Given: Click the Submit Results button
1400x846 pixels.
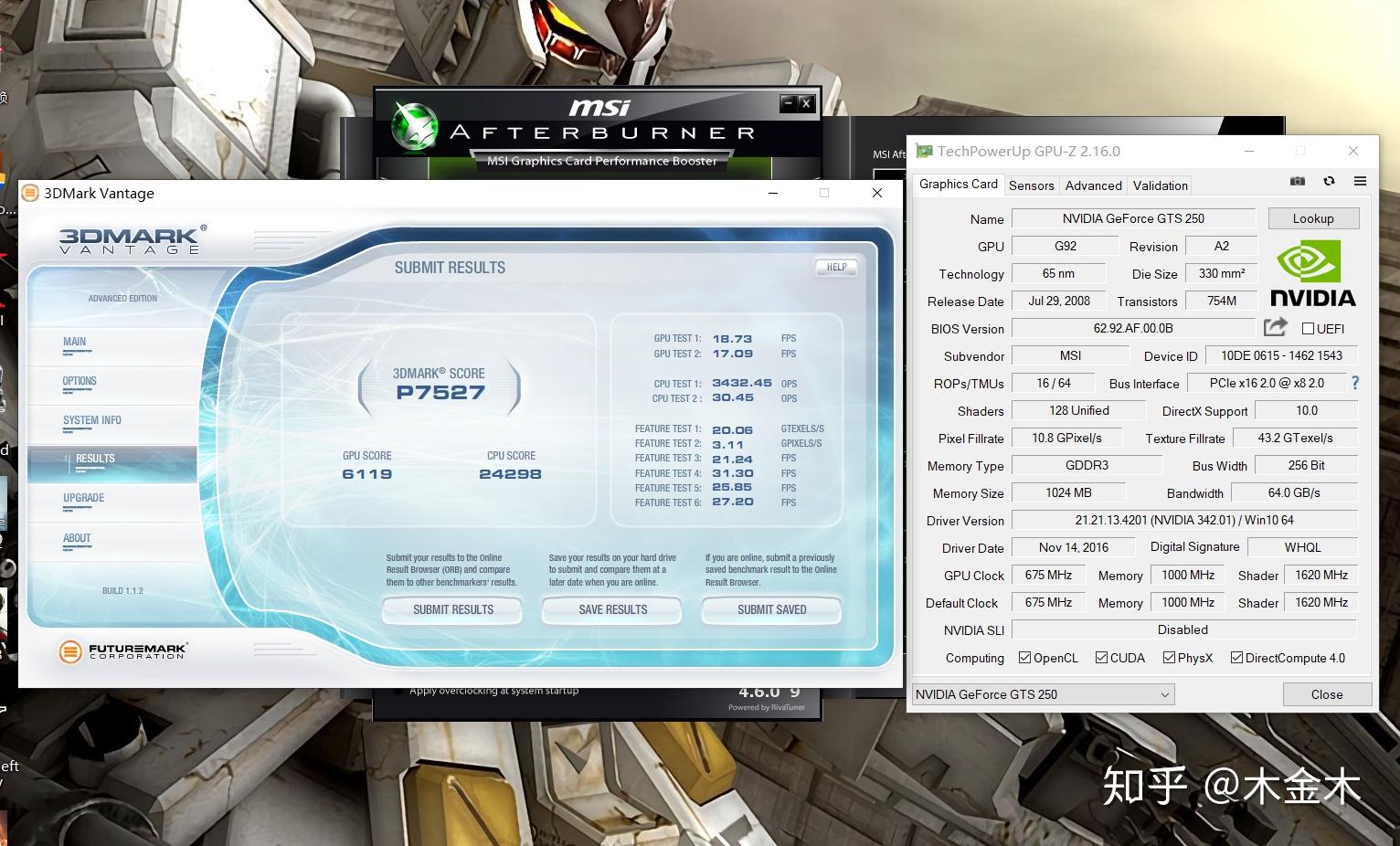Looking at the screenshot, I should 452,609.
